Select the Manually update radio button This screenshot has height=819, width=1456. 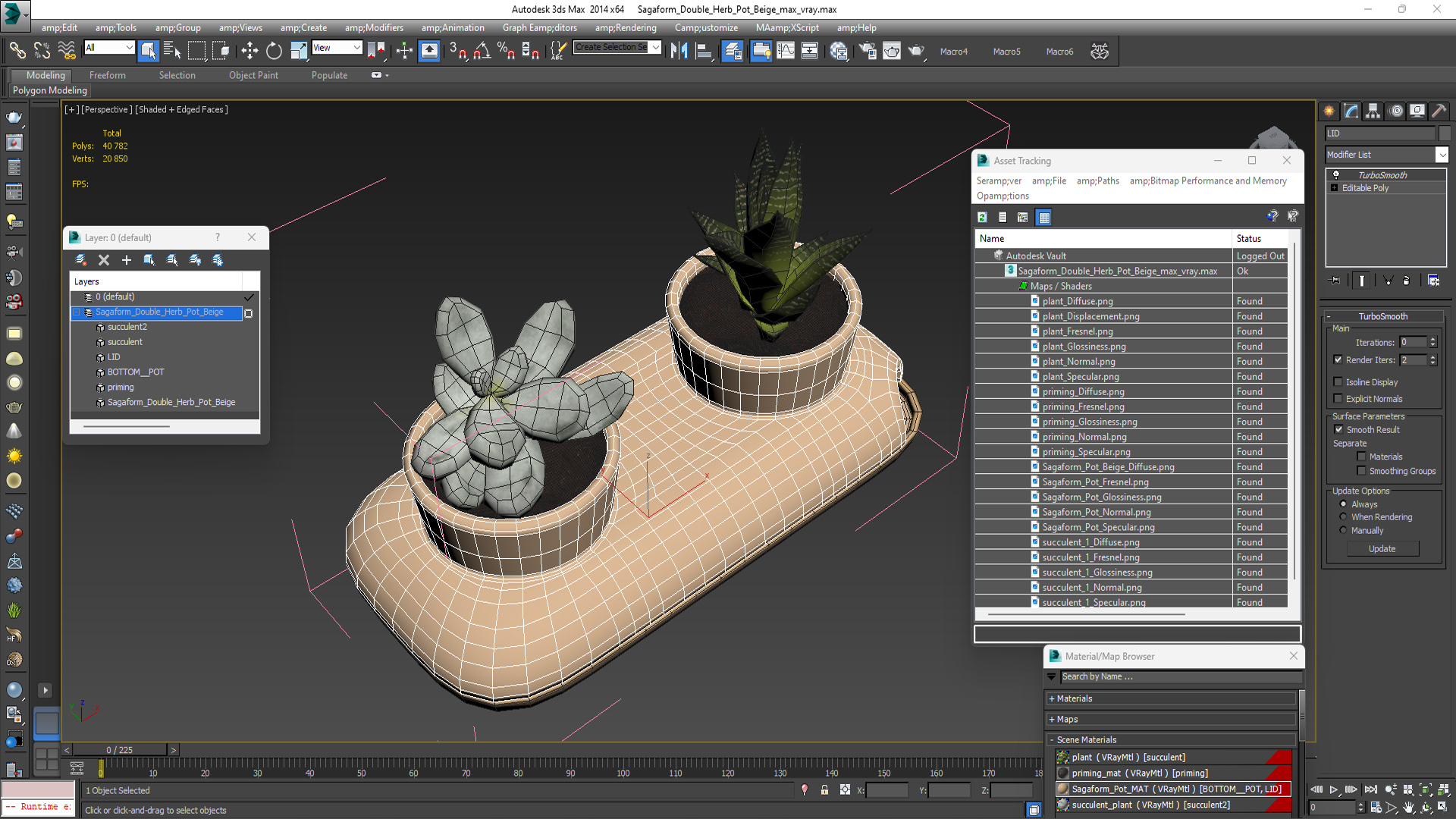click(1343, 530)
